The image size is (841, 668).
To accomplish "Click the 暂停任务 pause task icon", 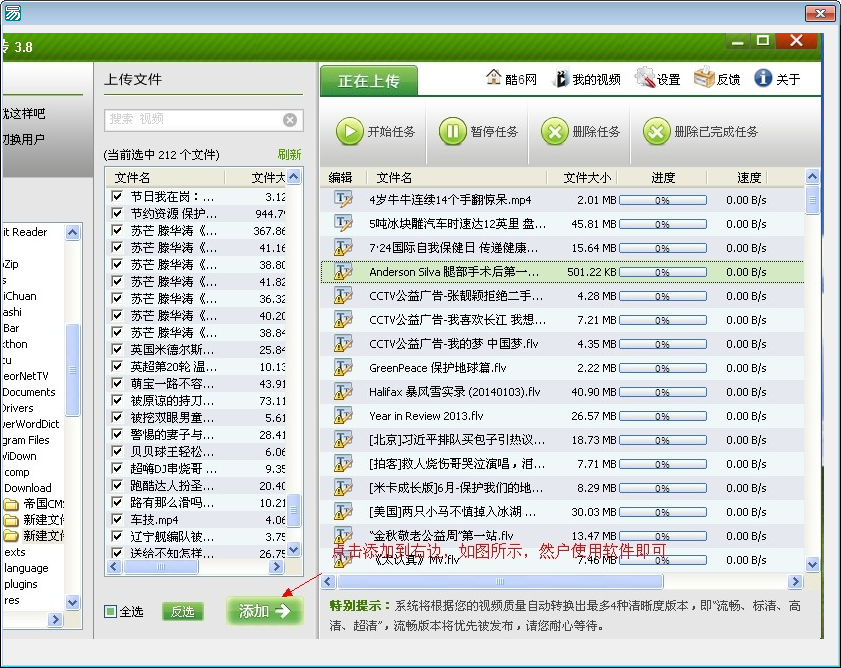I will pyautogui.click(x=452, y=131).
